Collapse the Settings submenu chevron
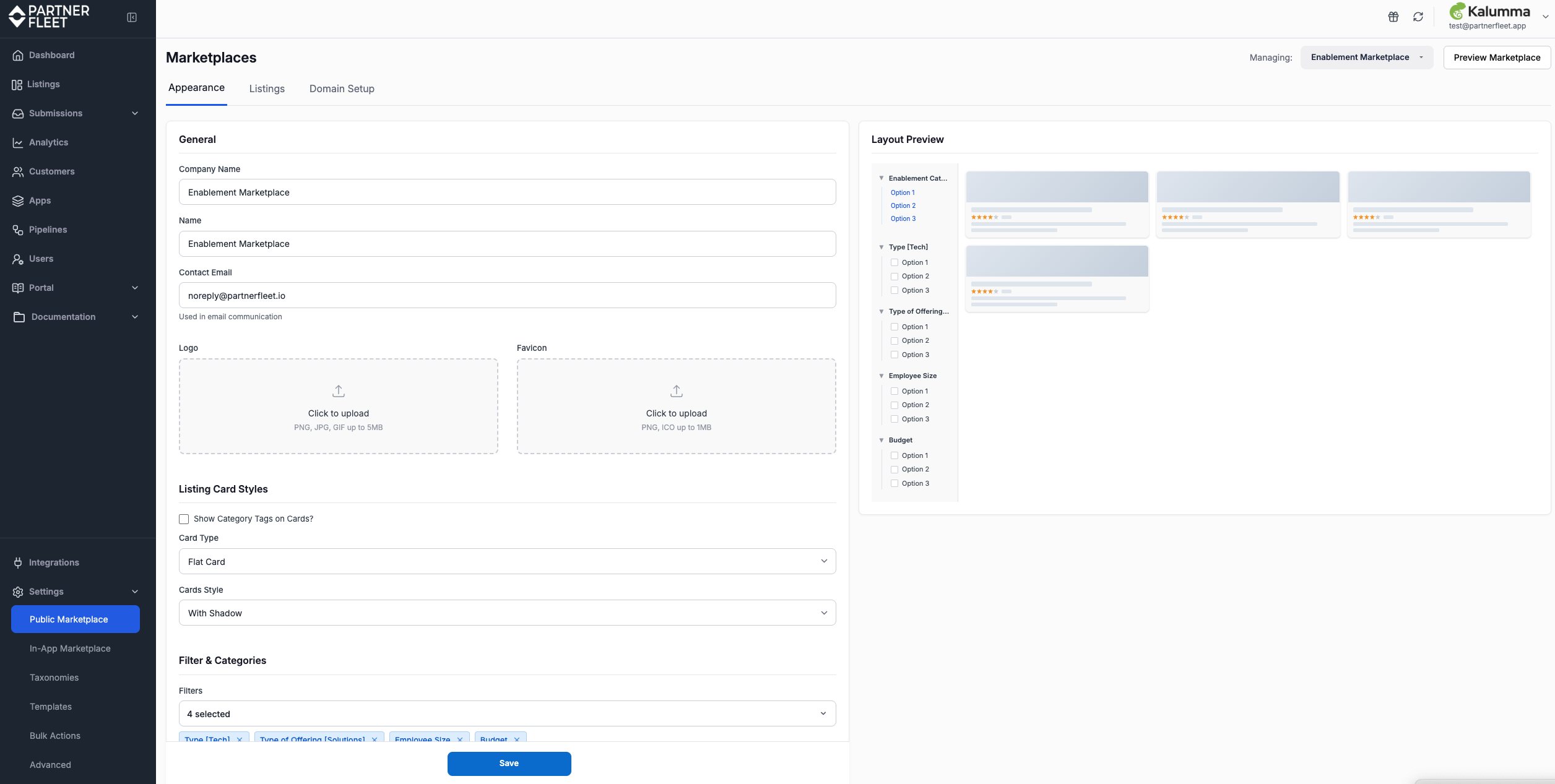 [135, 592]
